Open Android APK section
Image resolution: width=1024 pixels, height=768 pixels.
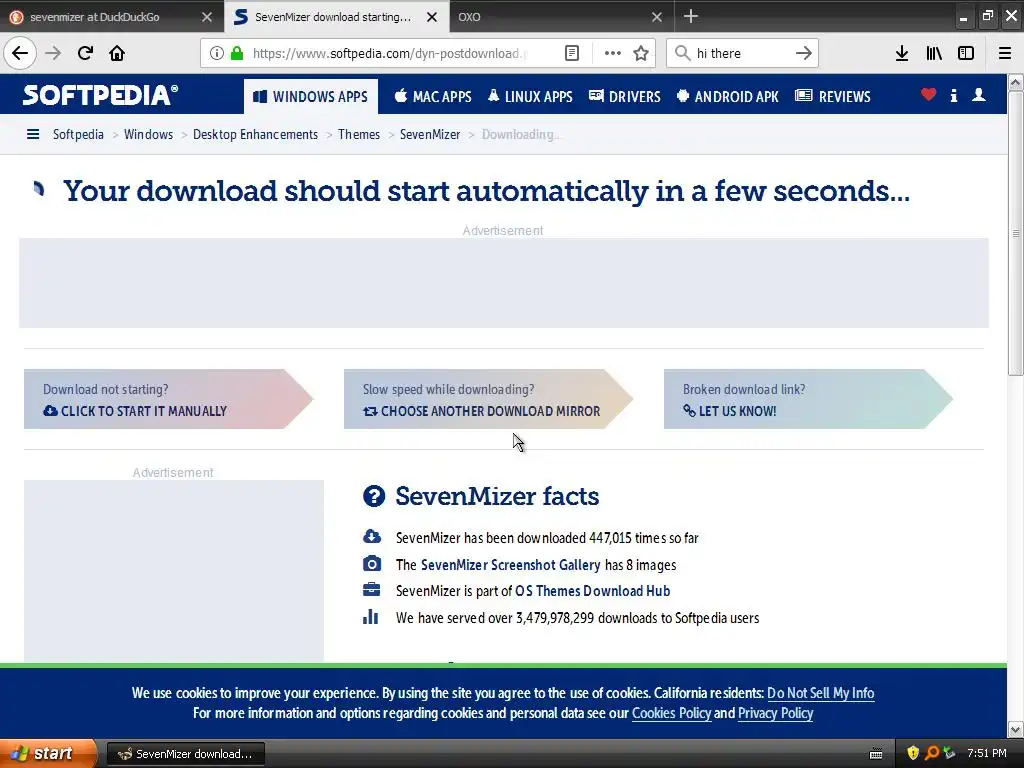728,97
